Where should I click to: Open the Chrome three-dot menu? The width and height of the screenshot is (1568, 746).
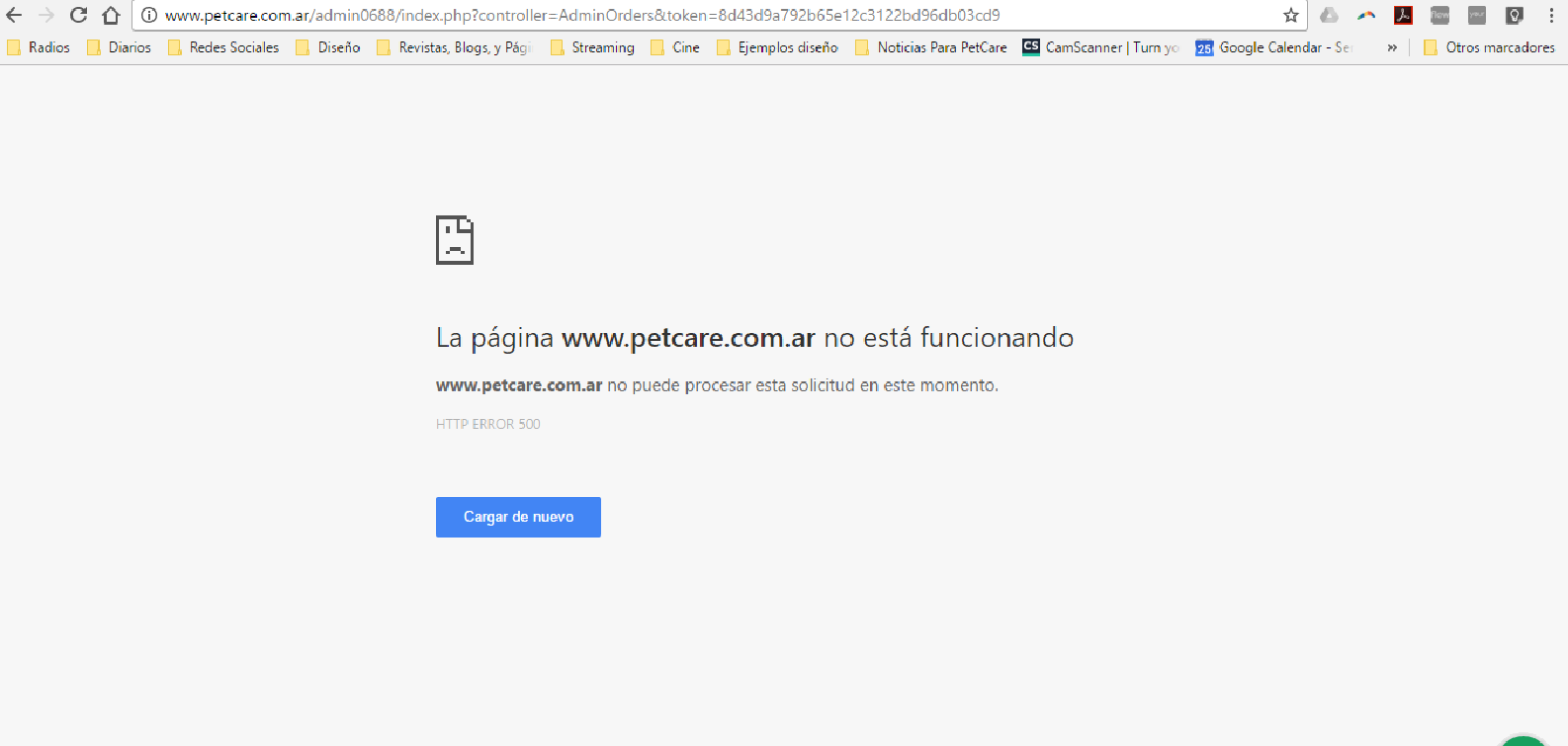point(1551,15)
